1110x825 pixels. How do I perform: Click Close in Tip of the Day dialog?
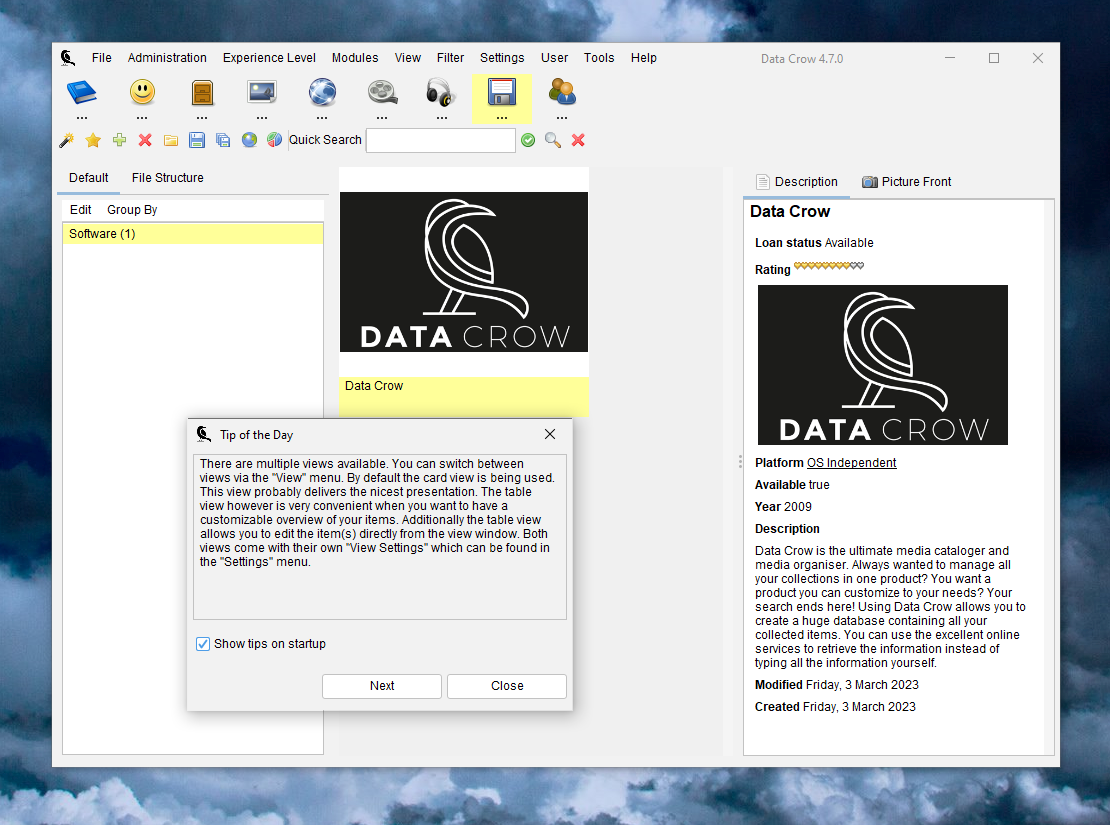(507, 686)
